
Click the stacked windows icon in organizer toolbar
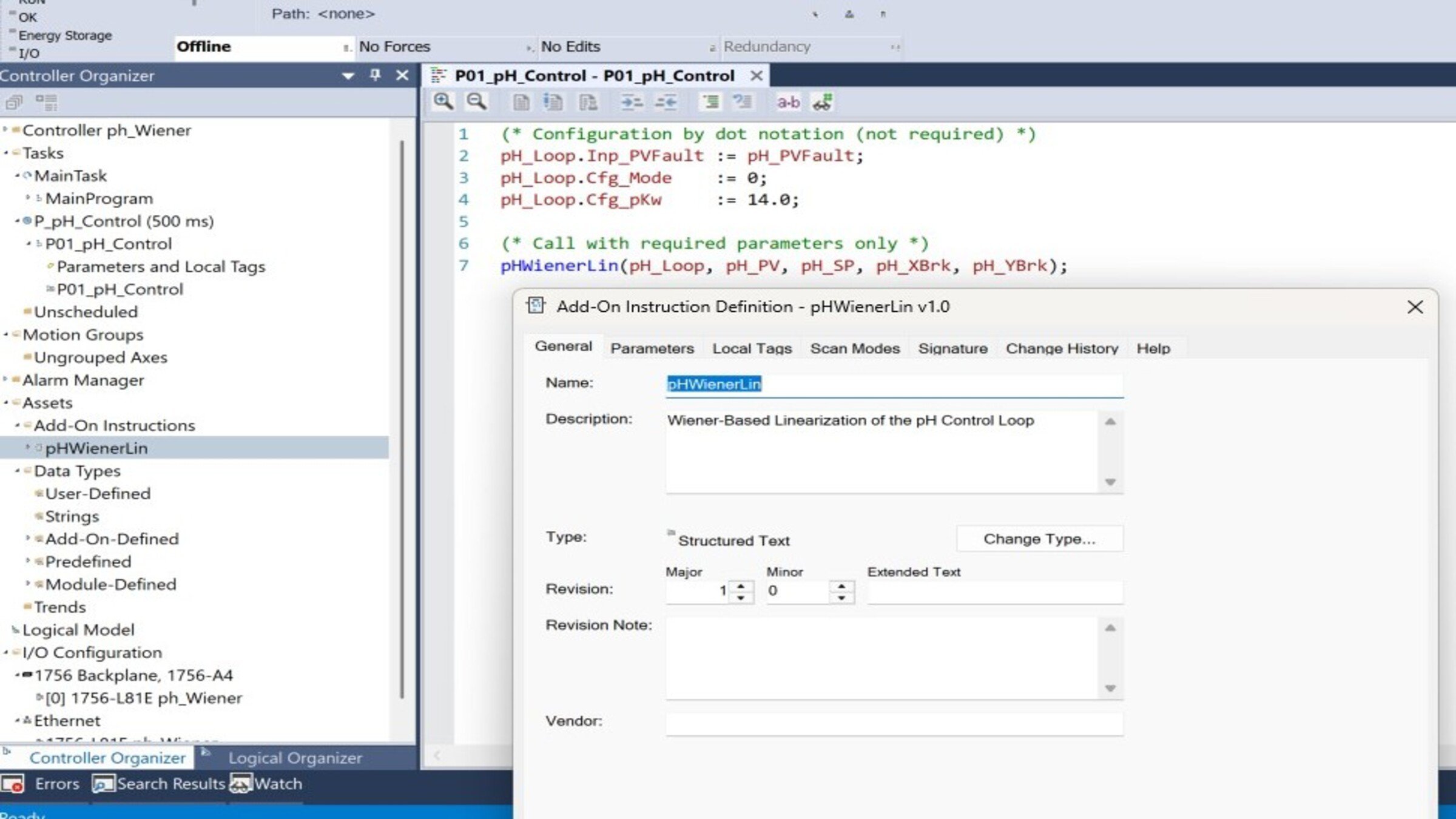(14, 103)
